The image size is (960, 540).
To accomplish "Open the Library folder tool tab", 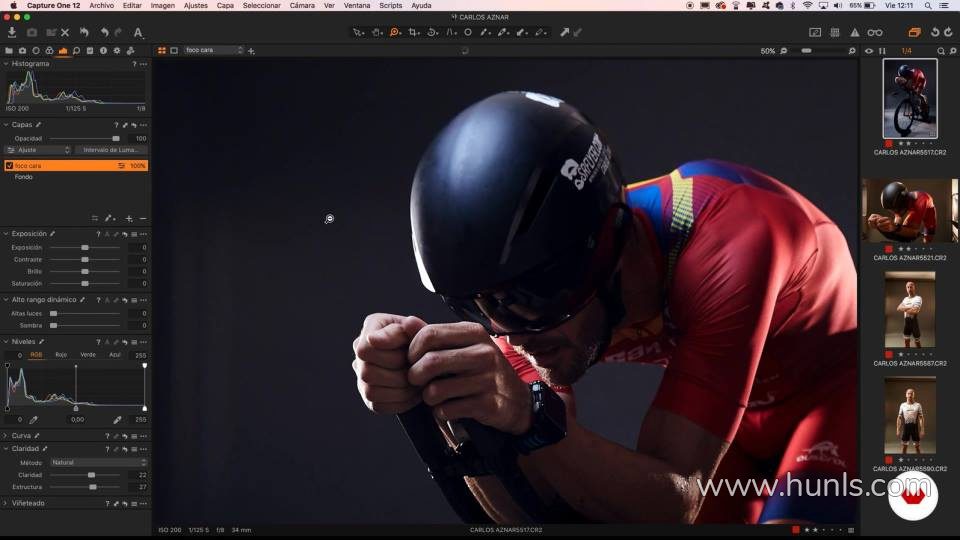I will pos(9,51).
